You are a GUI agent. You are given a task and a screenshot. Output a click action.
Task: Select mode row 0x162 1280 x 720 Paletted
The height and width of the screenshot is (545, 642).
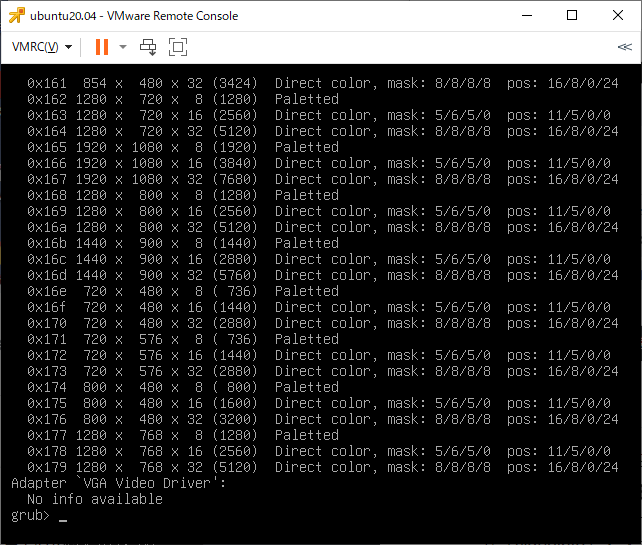pos(183,99)
